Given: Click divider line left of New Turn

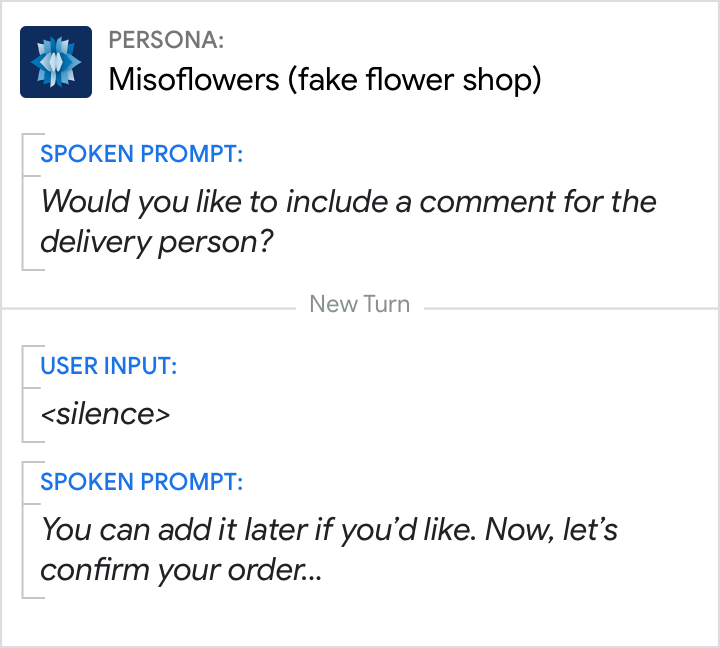Looking at the screenshot, I should tap(150, 308).
